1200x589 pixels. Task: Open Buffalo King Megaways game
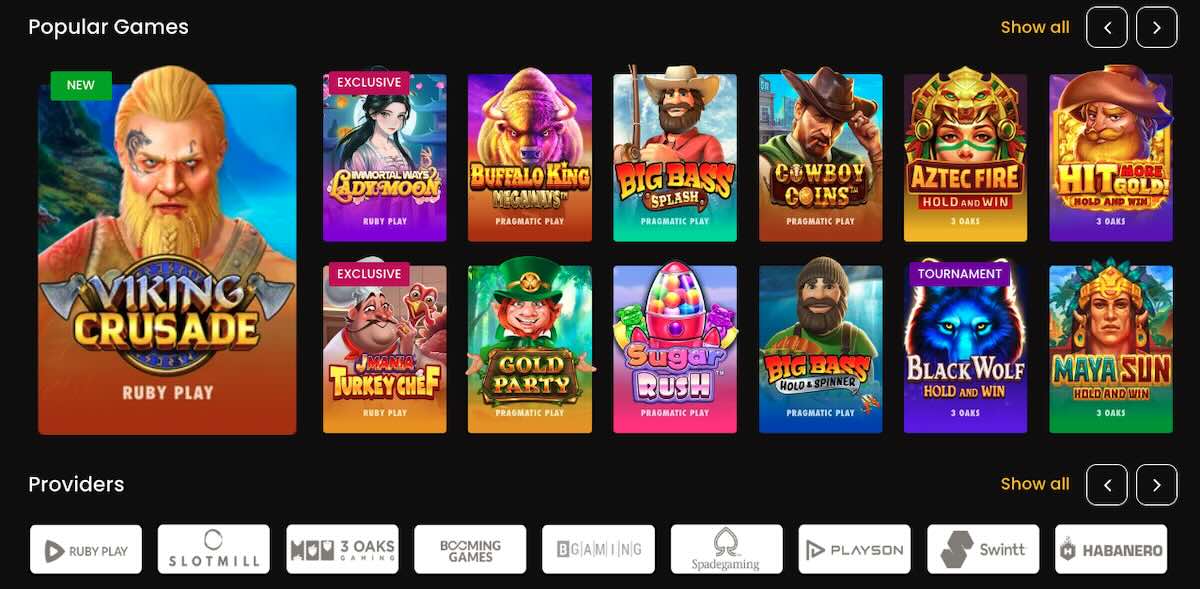[x=530, y=158]
